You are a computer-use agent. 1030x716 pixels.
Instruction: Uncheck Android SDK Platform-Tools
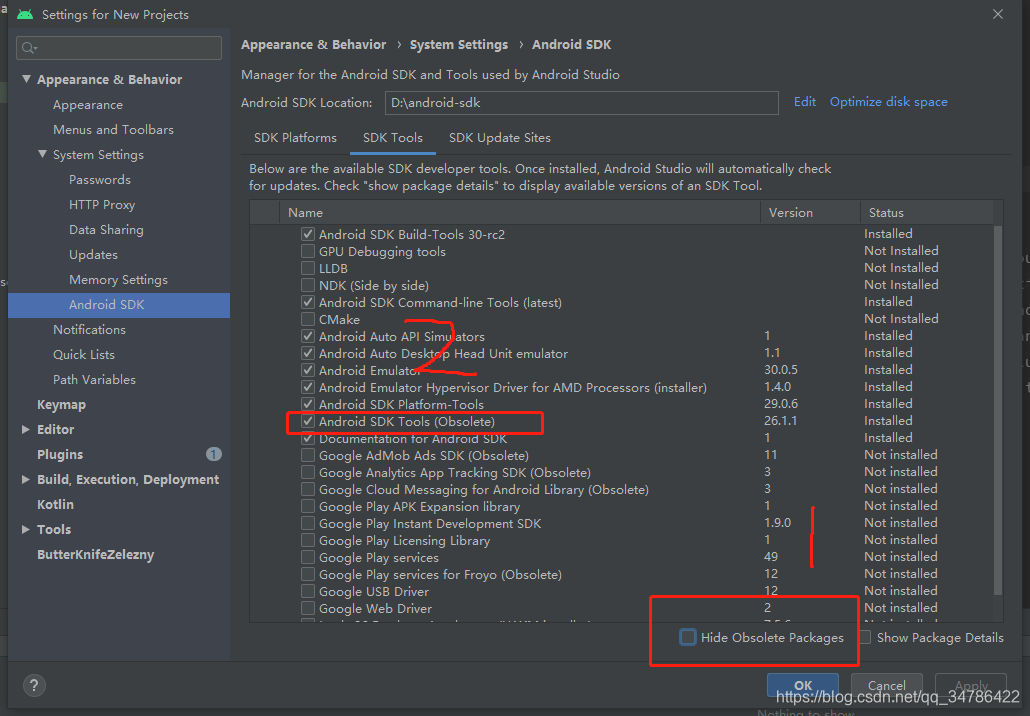(307, 404)
